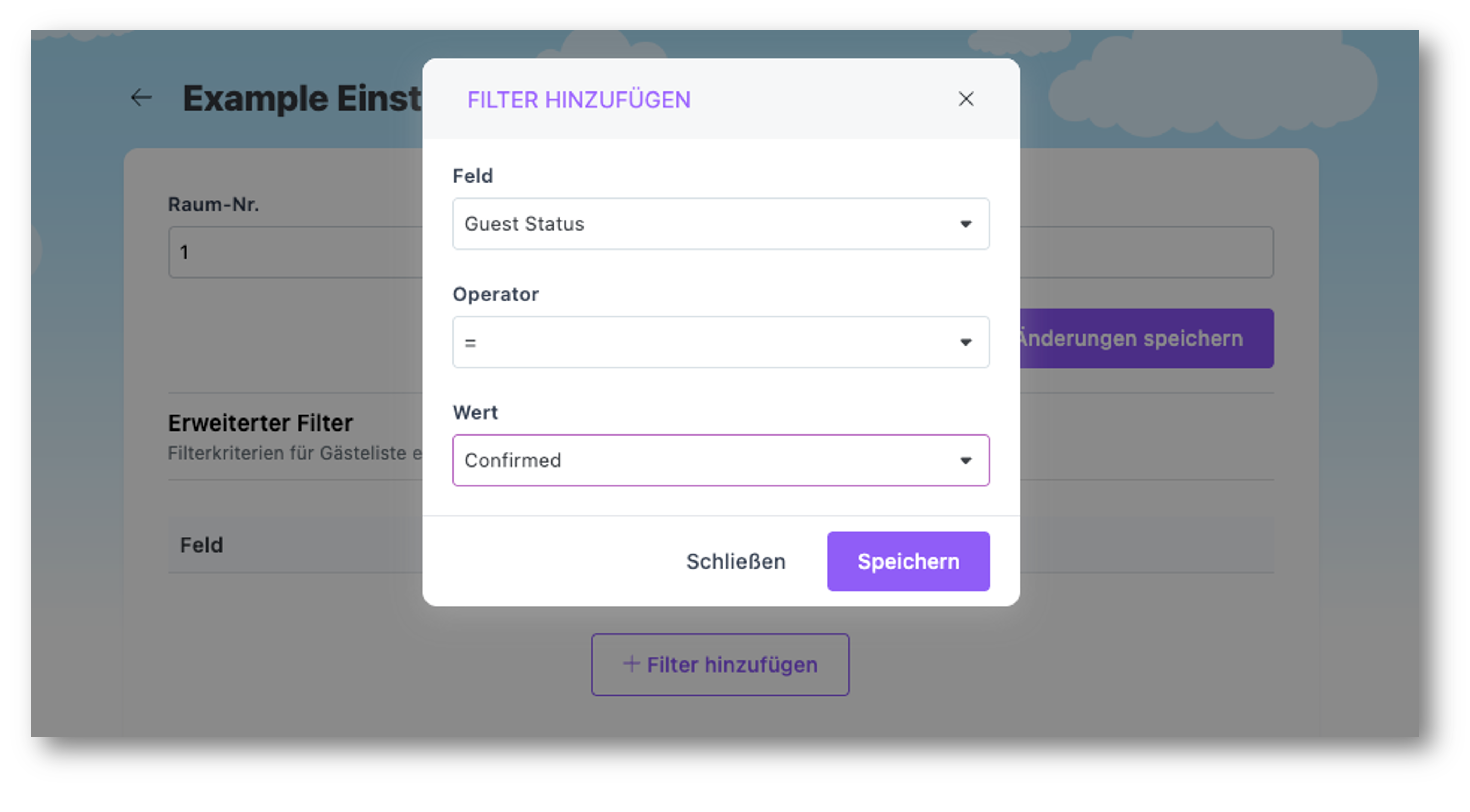Viewport: 1470px width, 812px height.
Task: Click the Erweiterter Filter heading
Action: click(260, 422)
